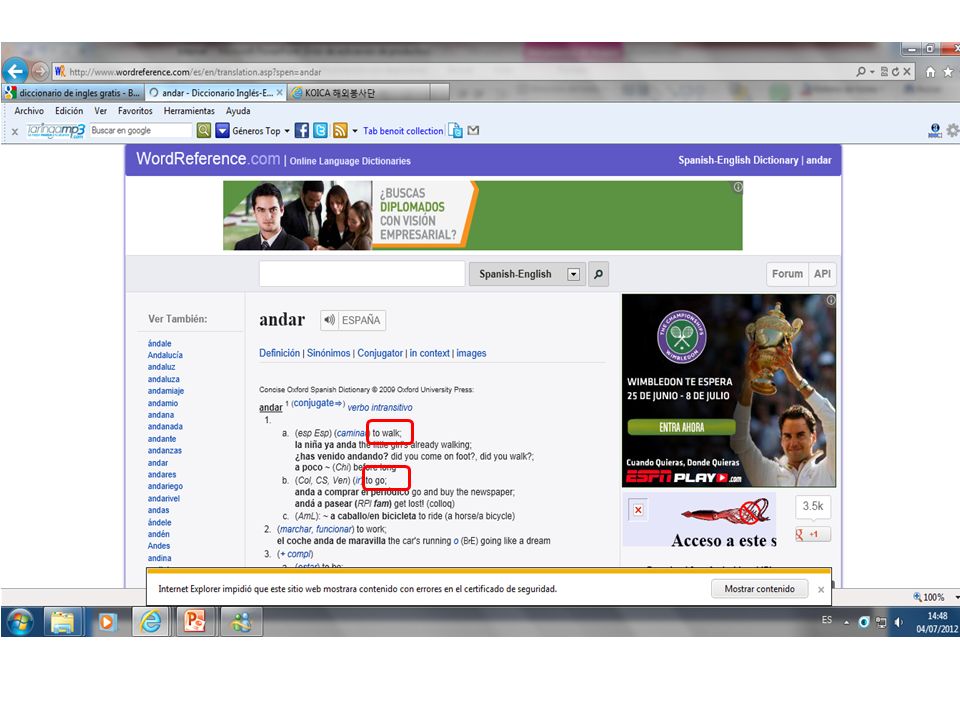Click the Google +1 button
The height and width of the screenshot is (720, 960).
(x=812, y=534)
